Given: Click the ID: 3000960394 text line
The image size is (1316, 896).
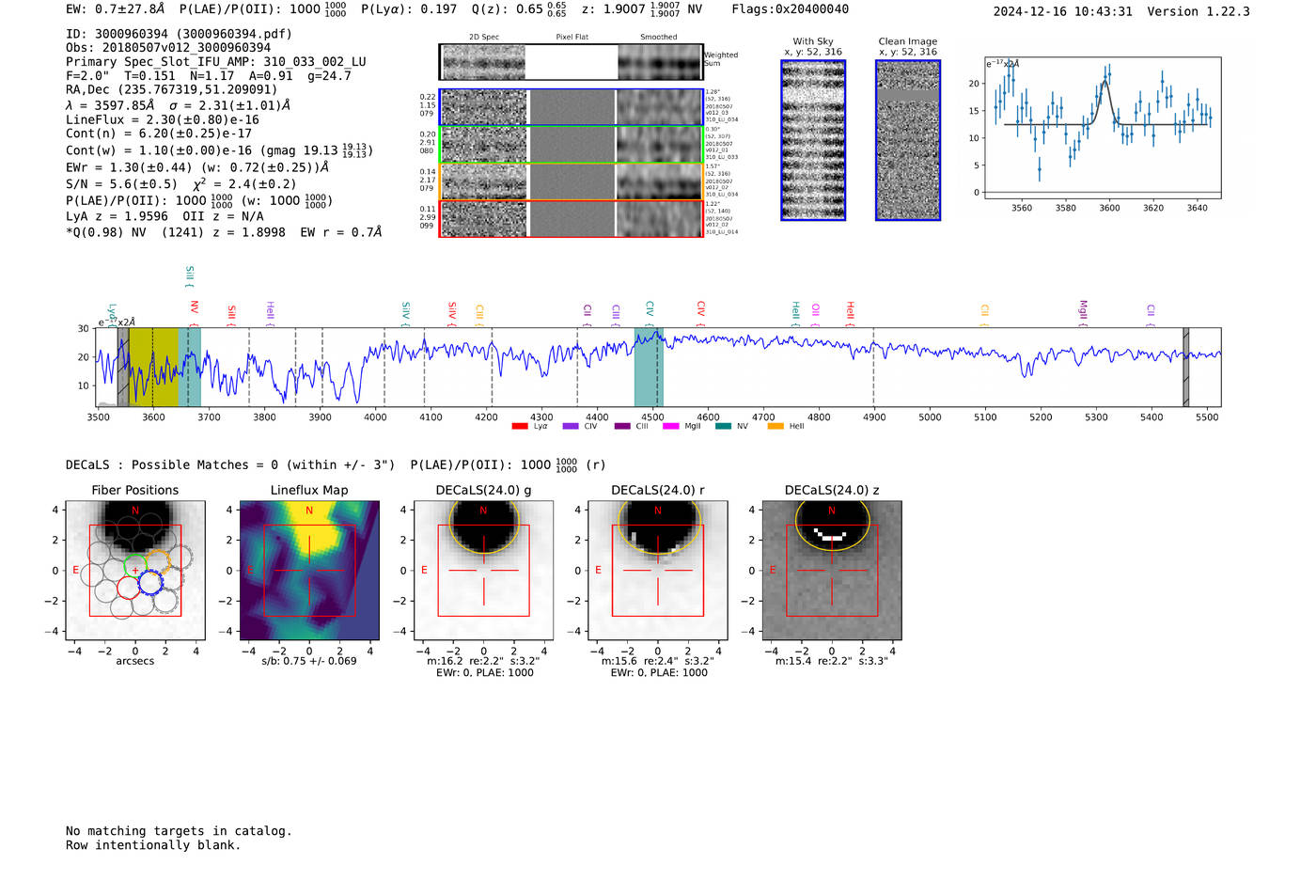Looking at the screenshot, I should click(x=179, y=34).
